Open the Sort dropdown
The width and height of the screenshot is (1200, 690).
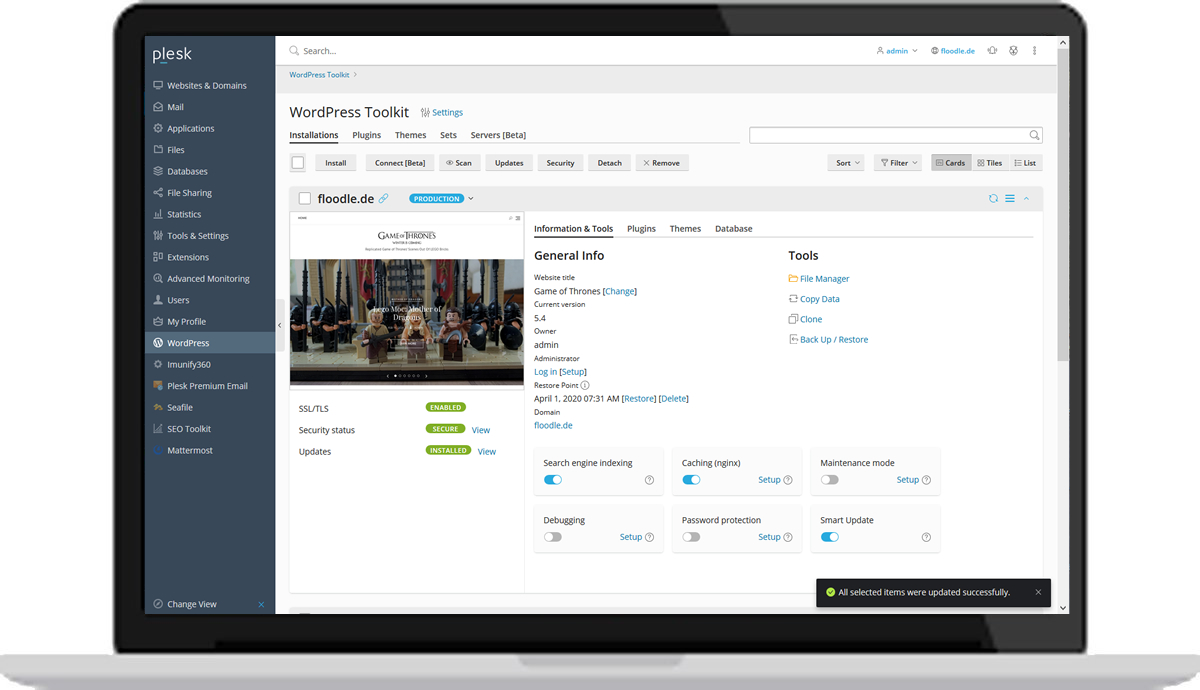tap(845, 162)
